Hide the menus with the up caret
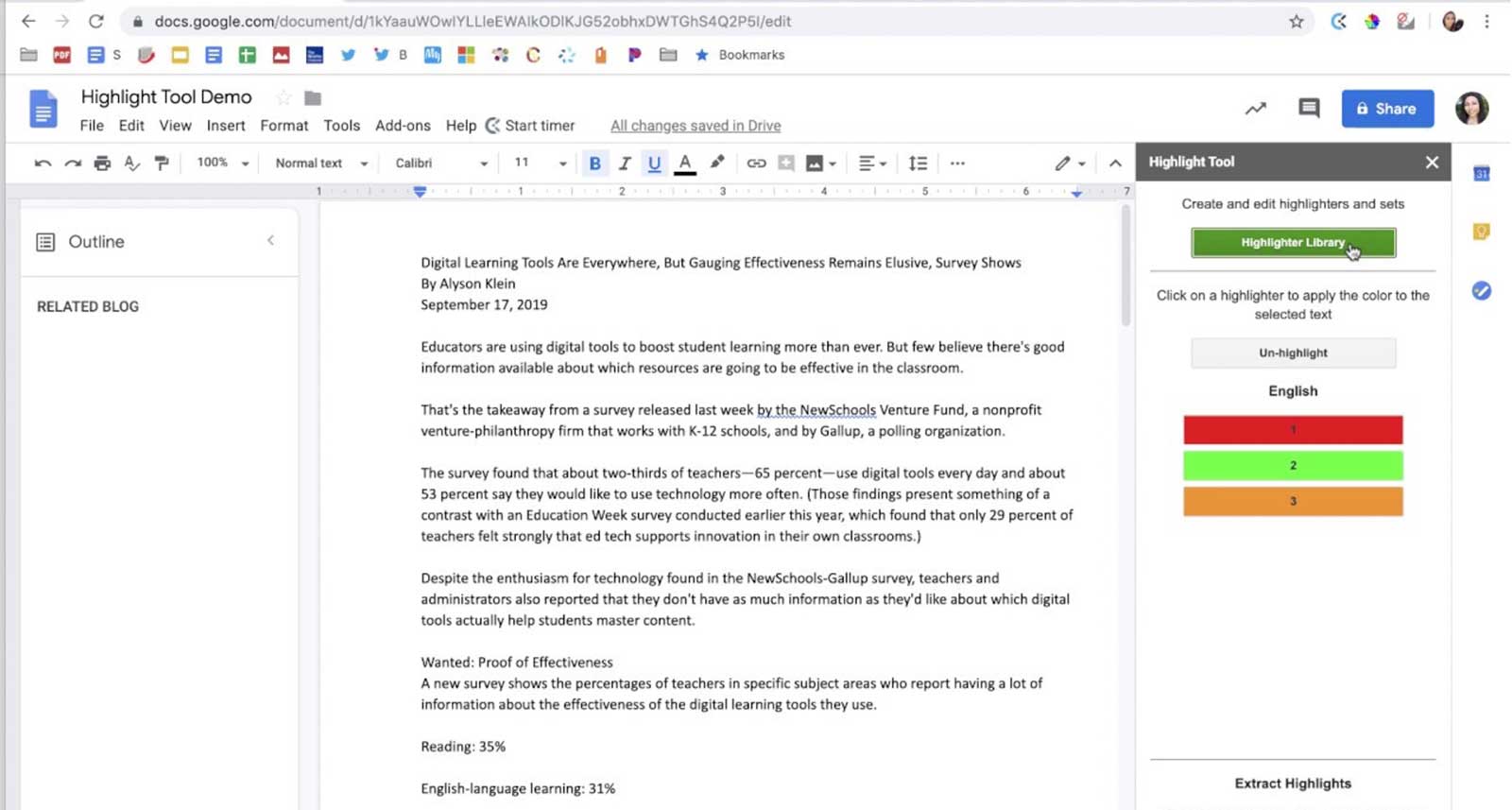 tap(1115, 164)
